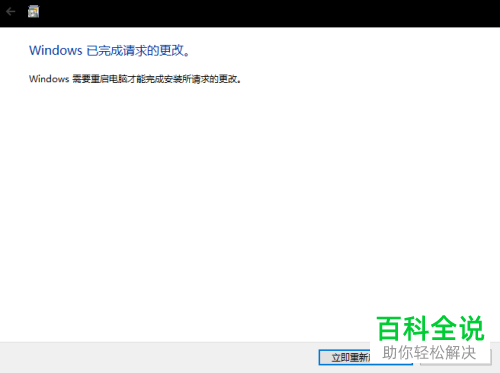500x373 pixels.
Task: Click the Windows Features icon in title bar
Action: 33,12
